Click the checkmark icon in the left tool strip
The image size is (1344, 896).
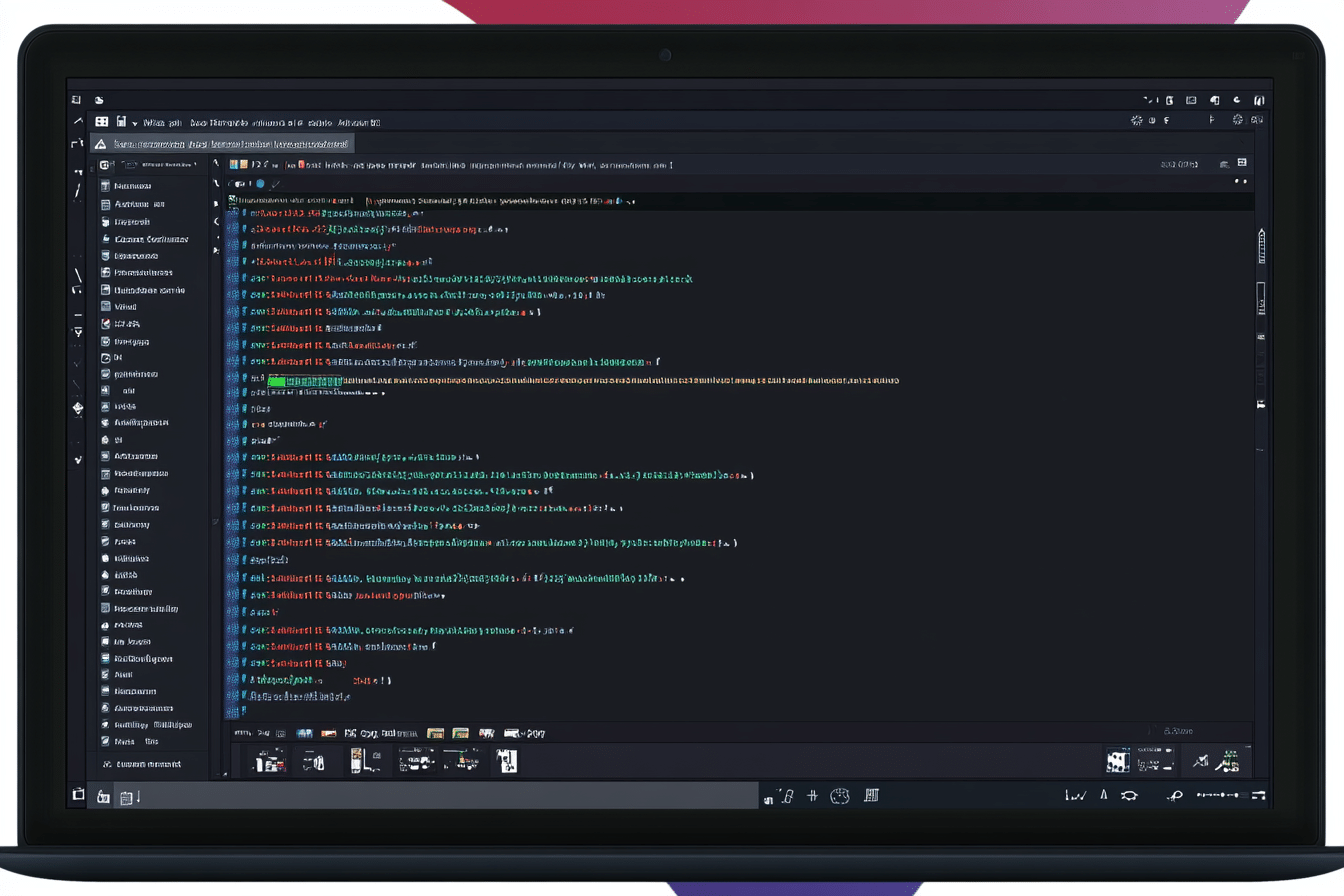(x=78, y=459)
